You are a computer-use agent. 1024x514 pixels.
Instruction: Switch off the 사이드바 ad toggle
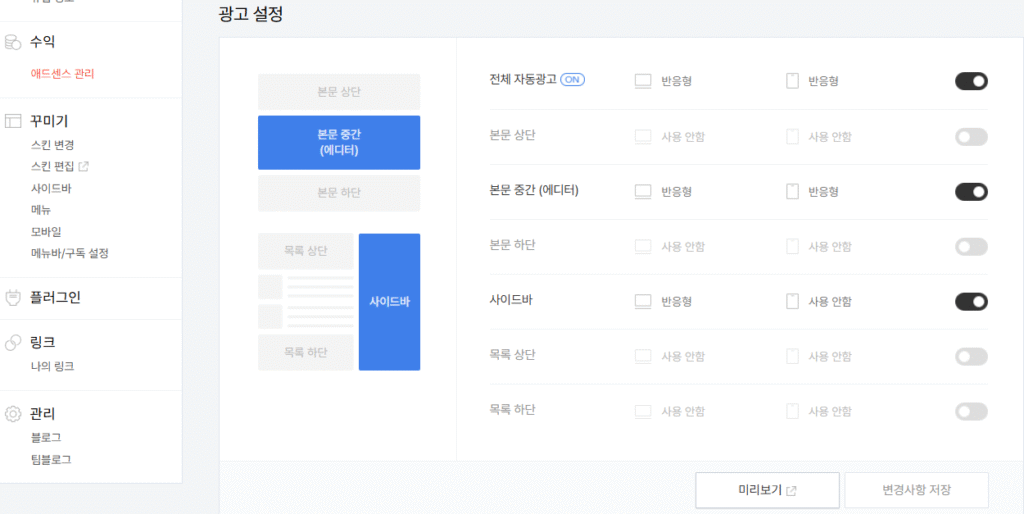click(x=971, y=302)
